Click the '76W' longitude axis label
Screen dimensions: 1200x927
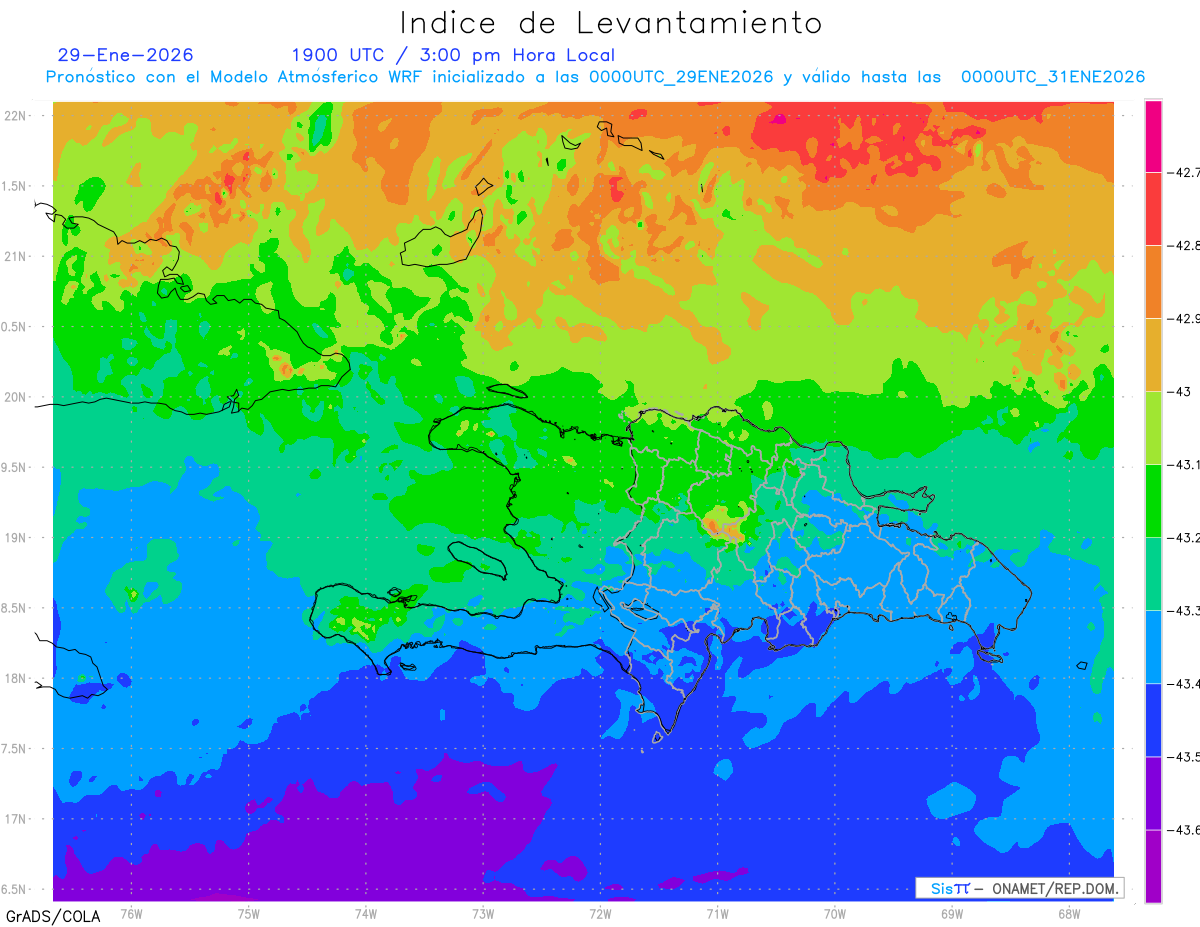point(131,913)
